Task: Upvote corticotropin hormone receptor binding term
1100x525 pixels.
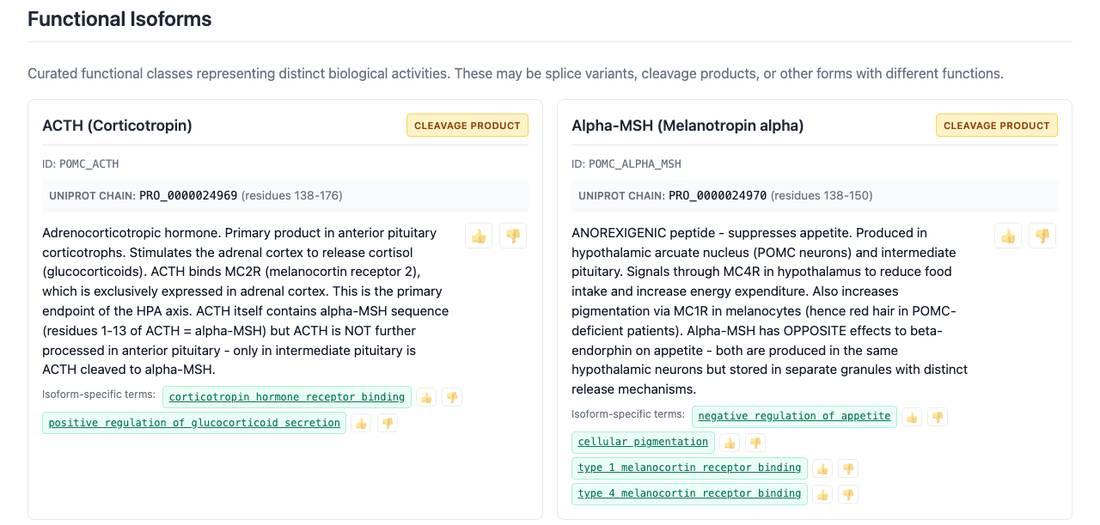Action: [x=426, y=397]
